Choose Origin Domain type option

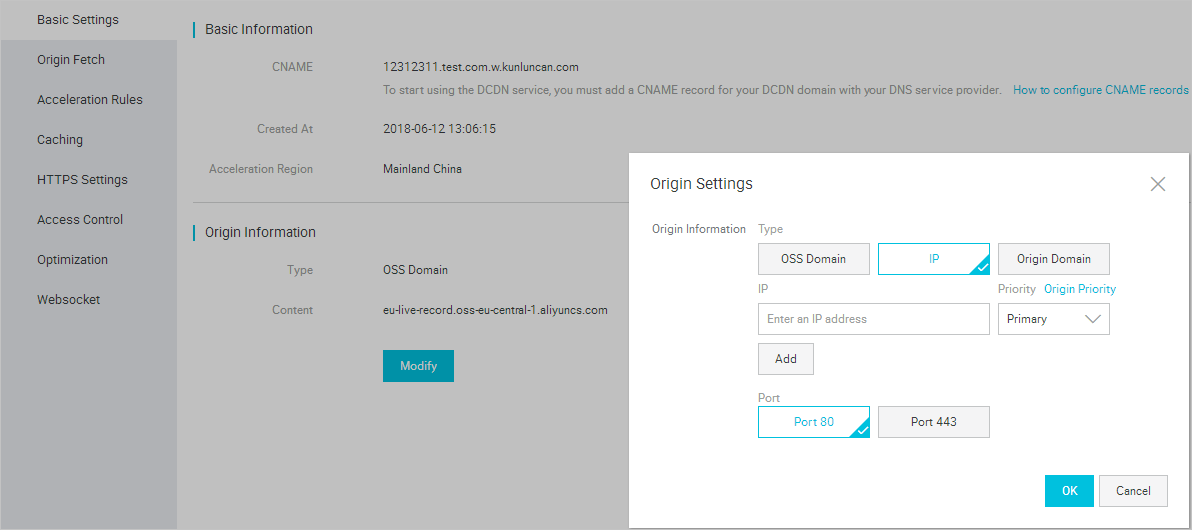[x=1053, y=259]
